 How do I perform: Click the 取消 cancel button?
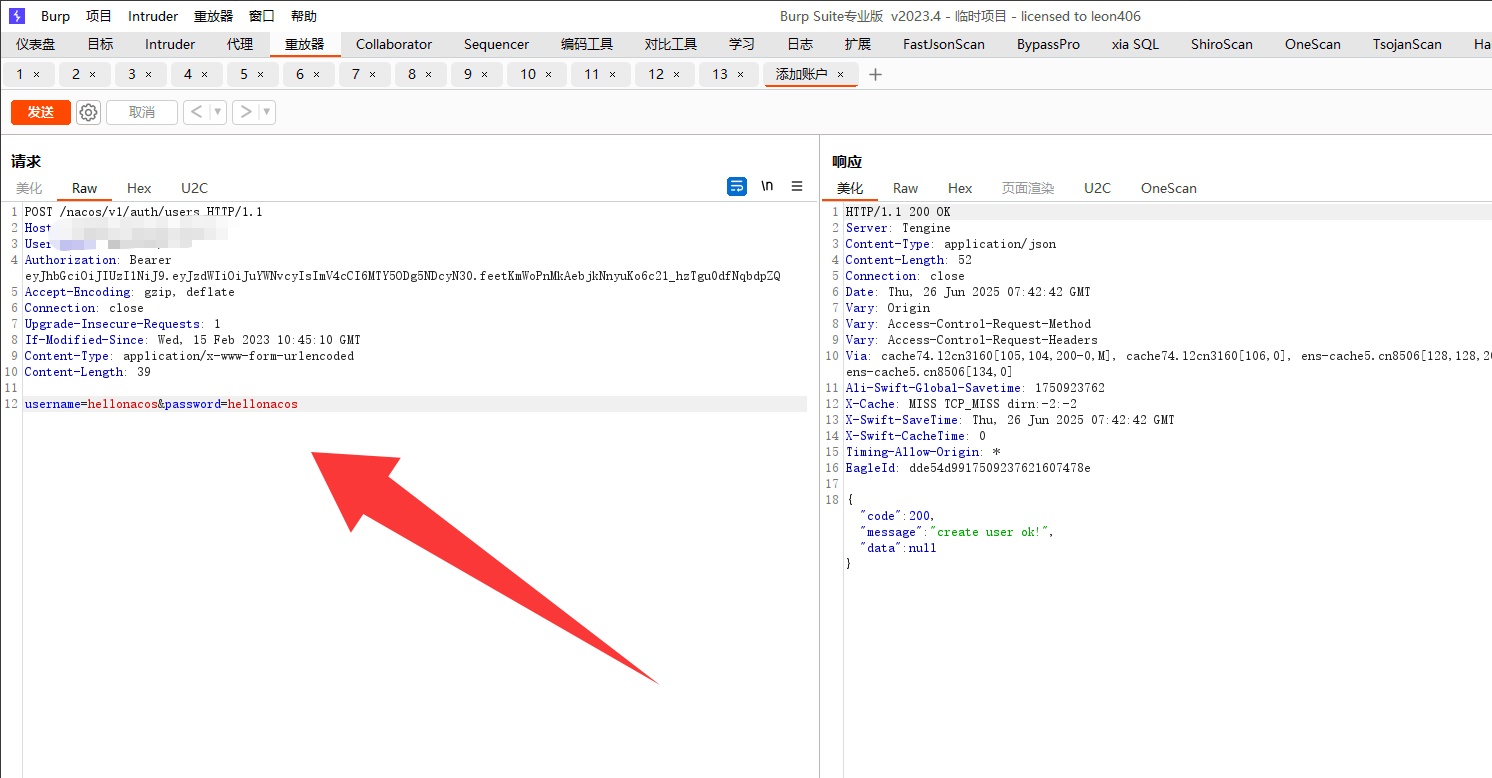coord(142,112)
